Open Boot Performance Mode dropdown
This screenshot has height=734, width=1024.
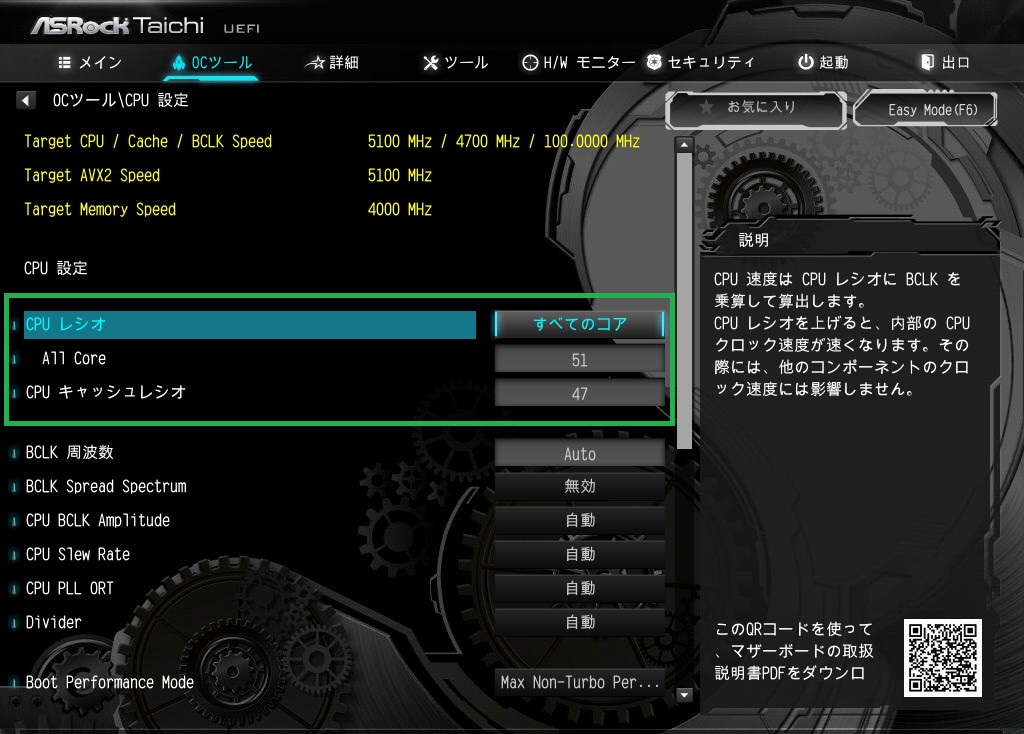pyautogui.click(x=580, y=683)
